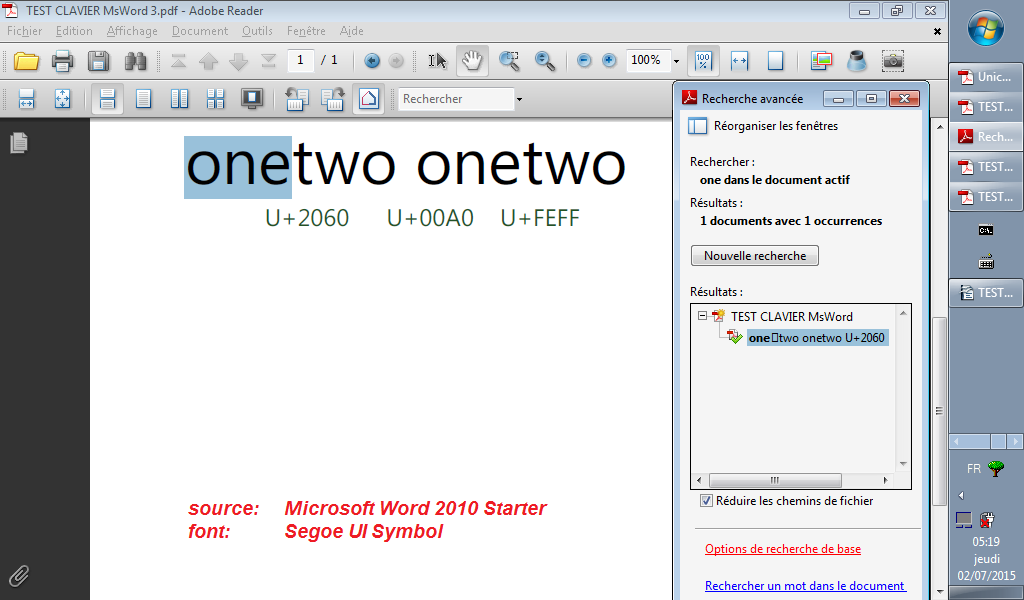Open search with the binoculars icon
Image resolution: width=1024 pixels, height=600 pixels.
point(135,61)
